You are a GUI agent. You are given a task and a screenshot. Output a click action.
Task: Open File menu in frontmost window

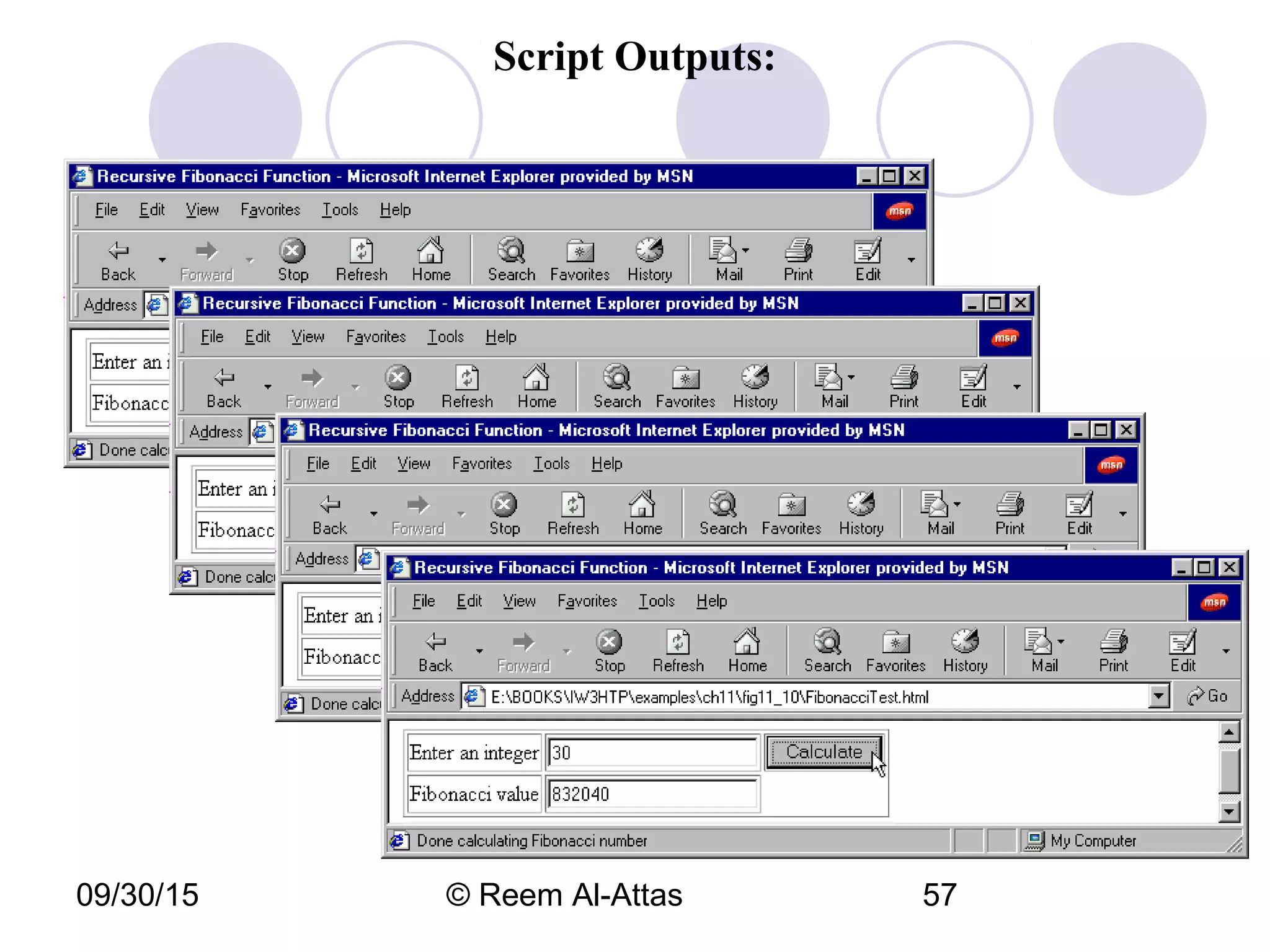coord(424,601)
